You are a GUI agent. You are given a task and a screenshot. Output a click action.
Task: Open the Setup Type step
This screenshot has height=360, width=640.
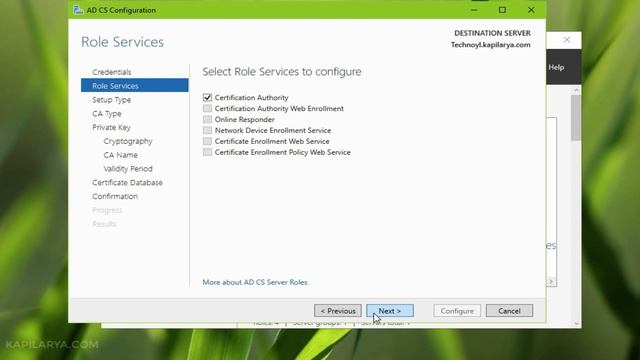tap(111, 100)
